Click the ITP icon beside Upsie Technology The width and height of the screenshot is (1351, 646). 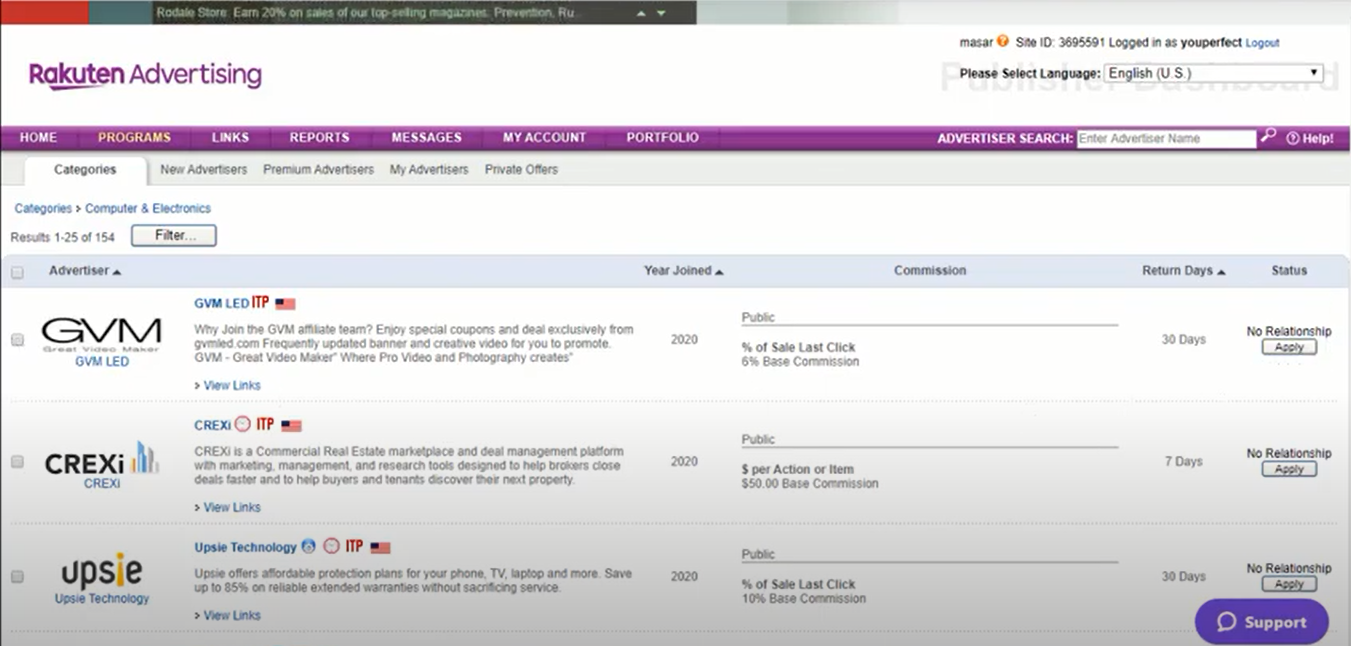click(x=354, y=547)
